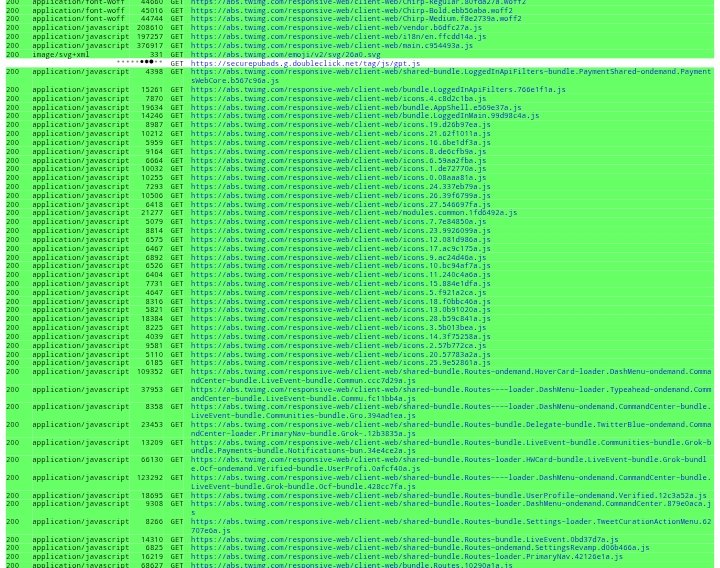Select the 376917 size cell
The height and width of the screenshot is (568, 720).
tap(150, 45)
